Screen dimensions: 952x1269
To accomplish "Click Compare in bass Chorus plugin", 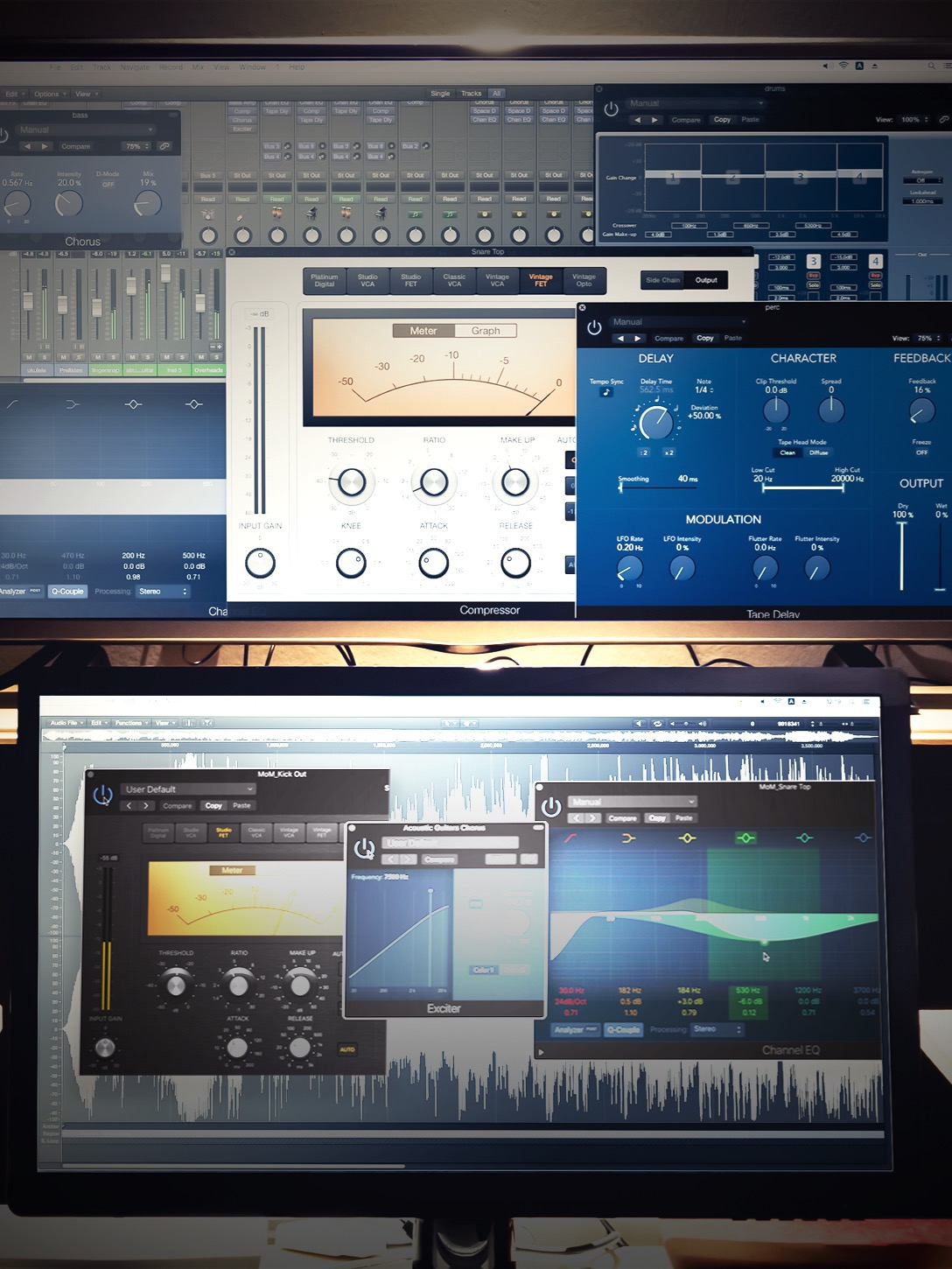I will point(76,146).
